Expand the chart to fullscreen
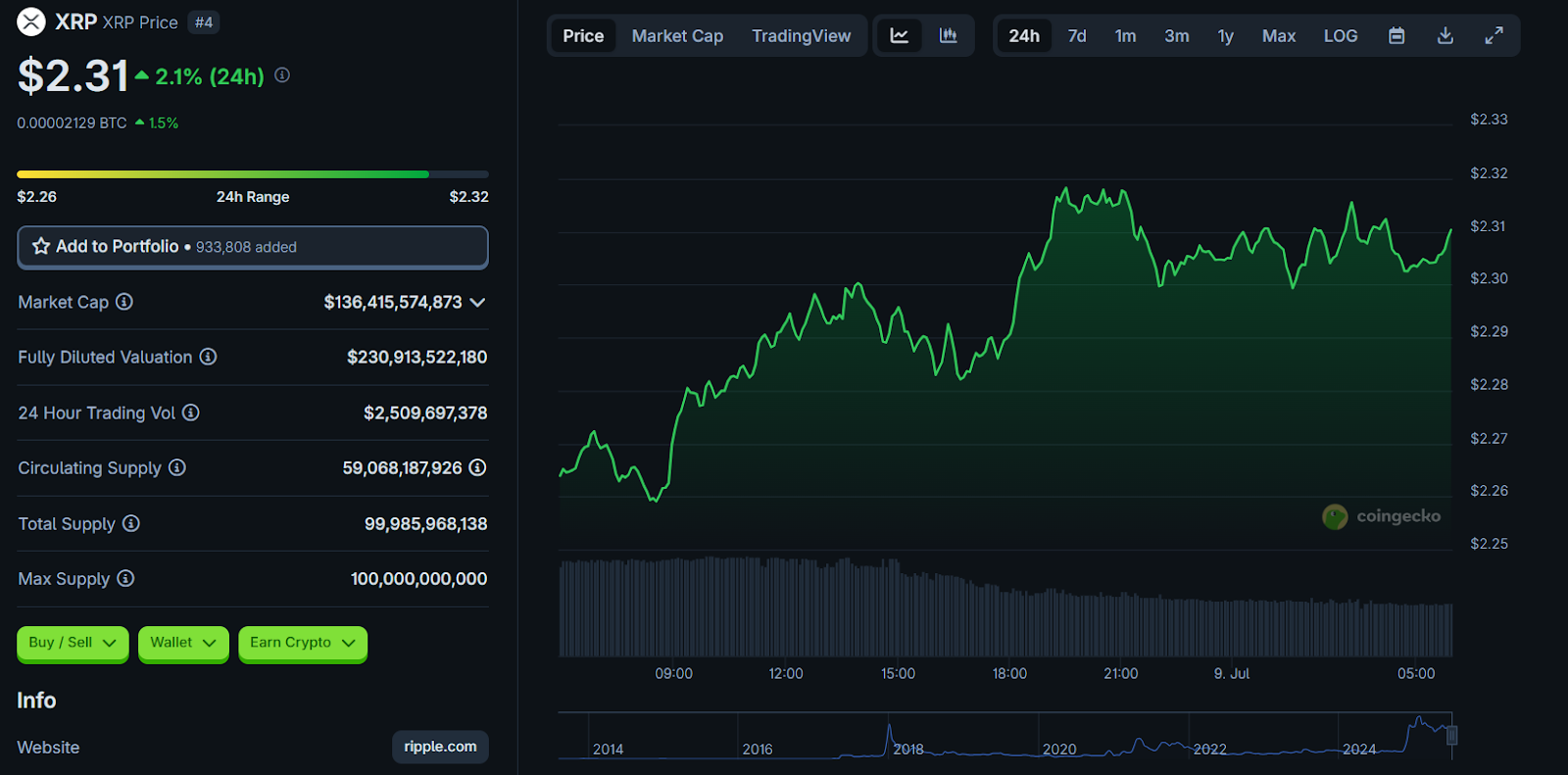 pyautogui.click(x=1494, y=36)
